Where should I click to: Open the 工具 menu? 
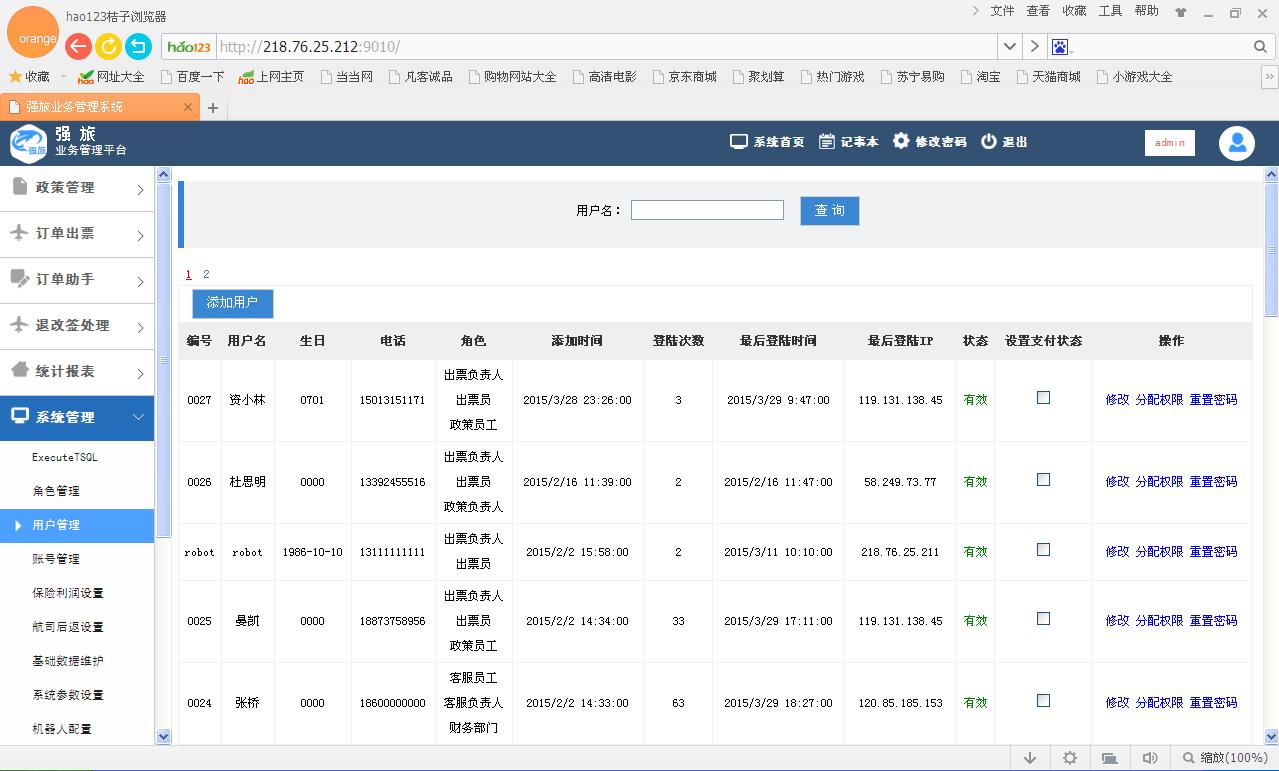pos(1110,11)
